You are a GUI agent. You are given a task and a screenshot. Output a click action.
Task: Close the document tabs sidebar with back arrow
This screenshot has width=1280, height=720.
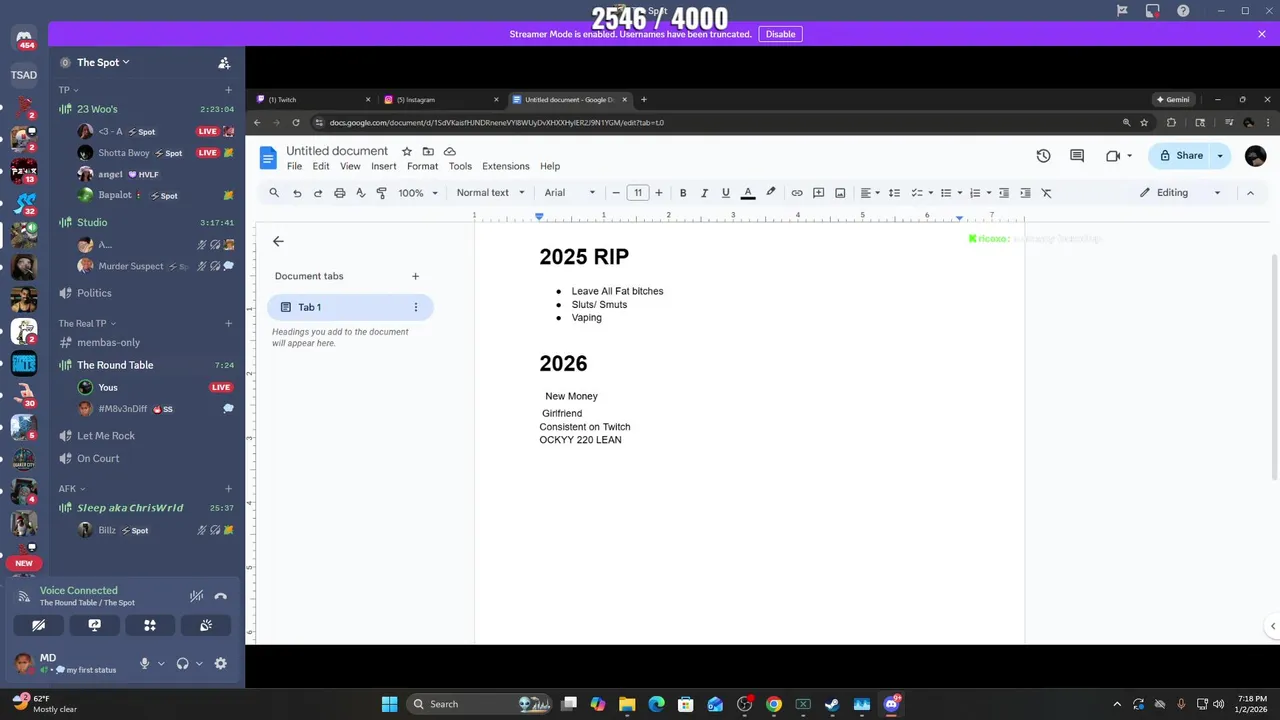(x=278, y=241)
